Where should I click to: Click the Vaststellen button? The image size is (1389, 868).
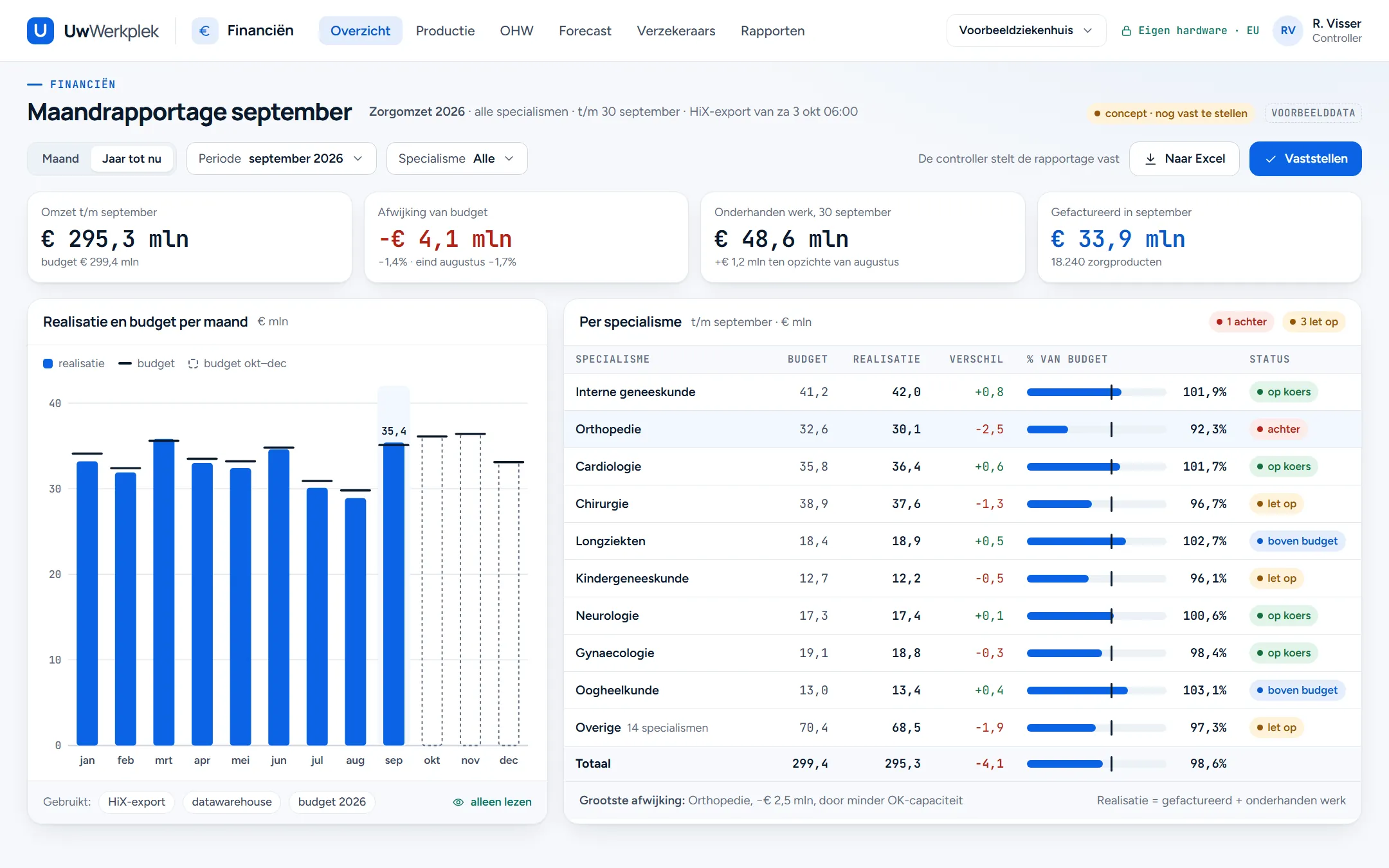(1305, 159)
